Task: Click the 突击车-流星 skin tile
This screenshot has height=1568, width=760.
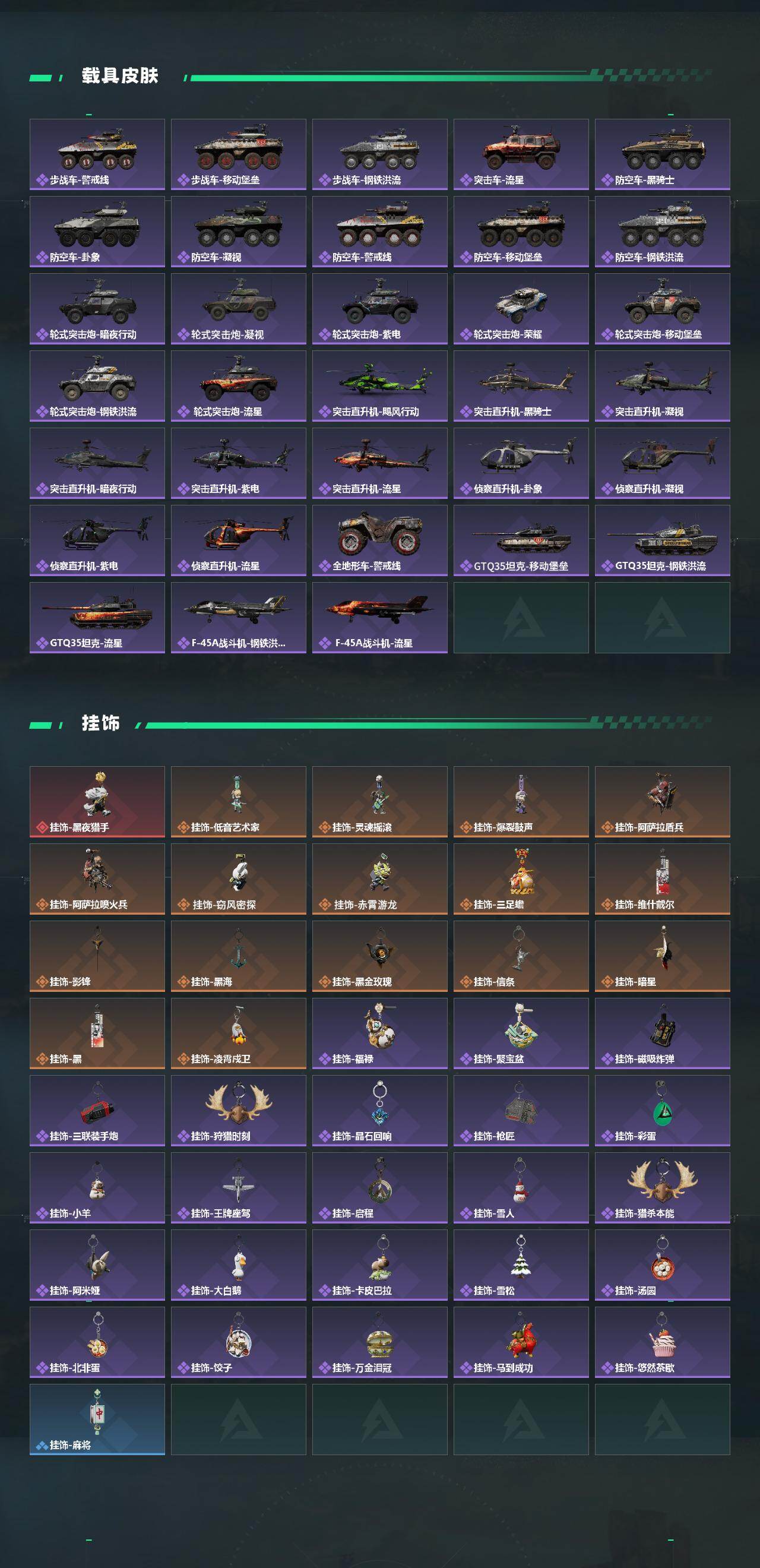Action: tap(521, 154)
